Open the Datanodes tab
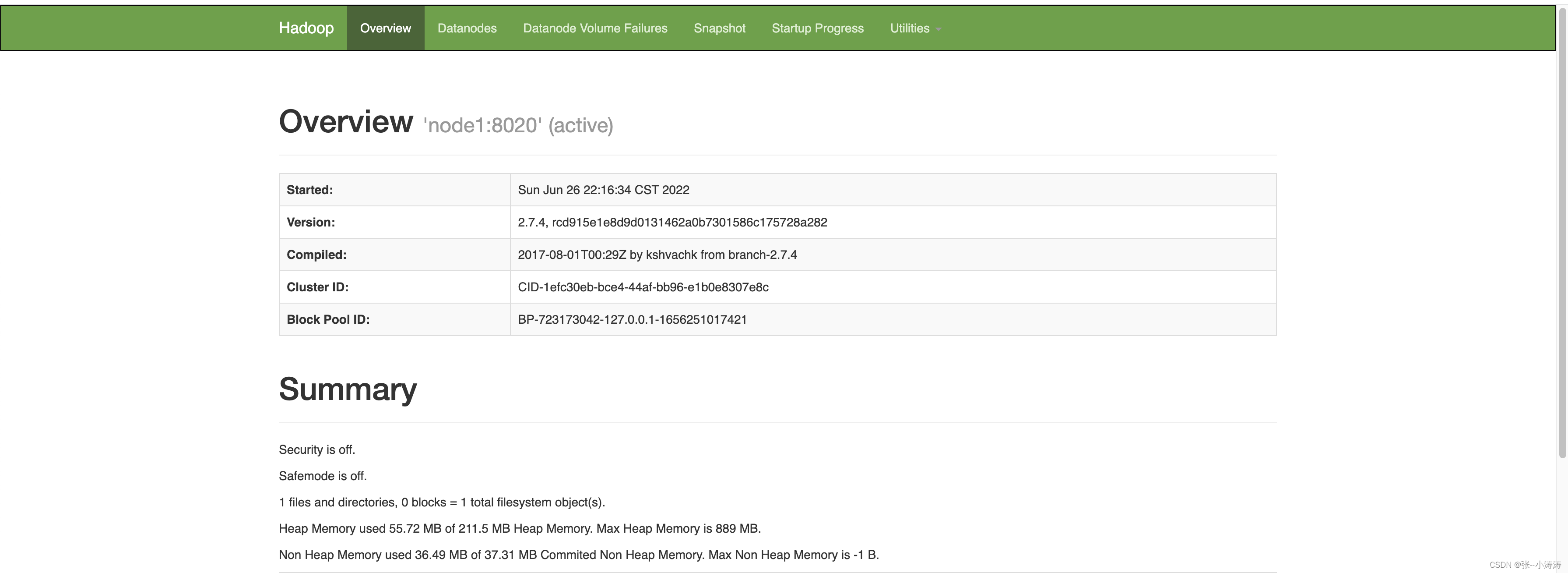 (x=467, y=28)
